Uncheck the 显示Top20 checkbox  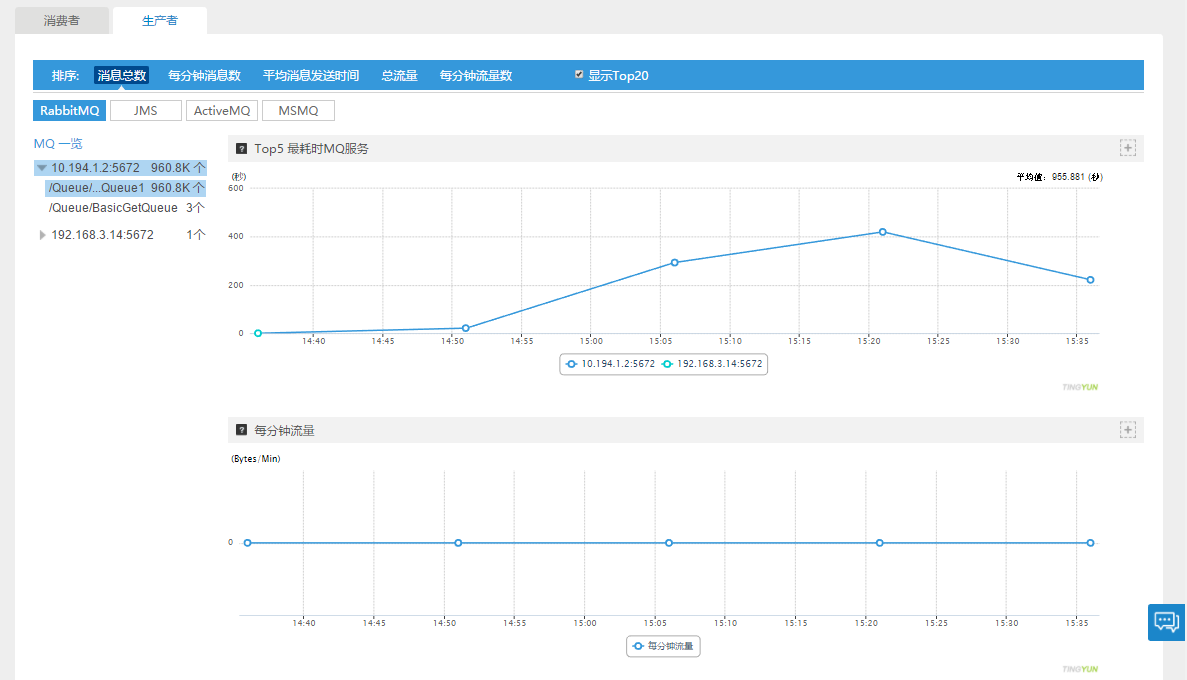click(x=579, y=74)
